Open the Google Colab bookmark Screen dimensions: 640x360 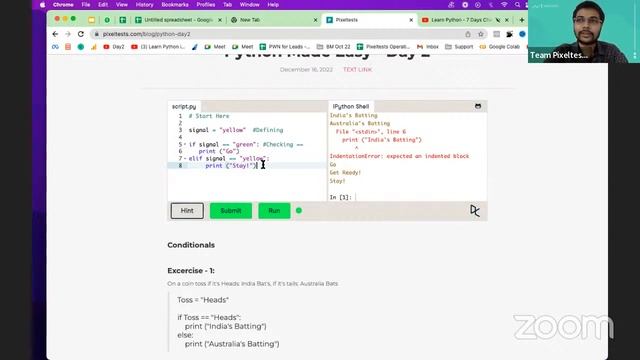click(500, 47)
